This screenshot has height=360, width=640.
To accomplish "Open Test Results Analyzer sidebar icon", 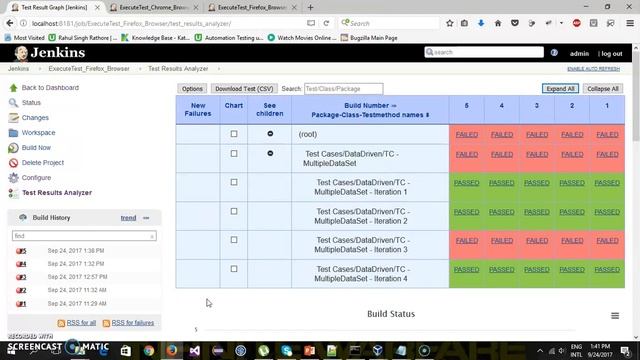I will (13, 193).
